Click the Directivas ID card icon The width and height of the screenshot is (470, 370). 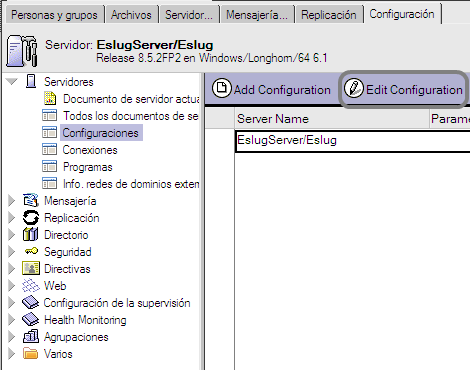pyautogui.click(x=31, y=268)
